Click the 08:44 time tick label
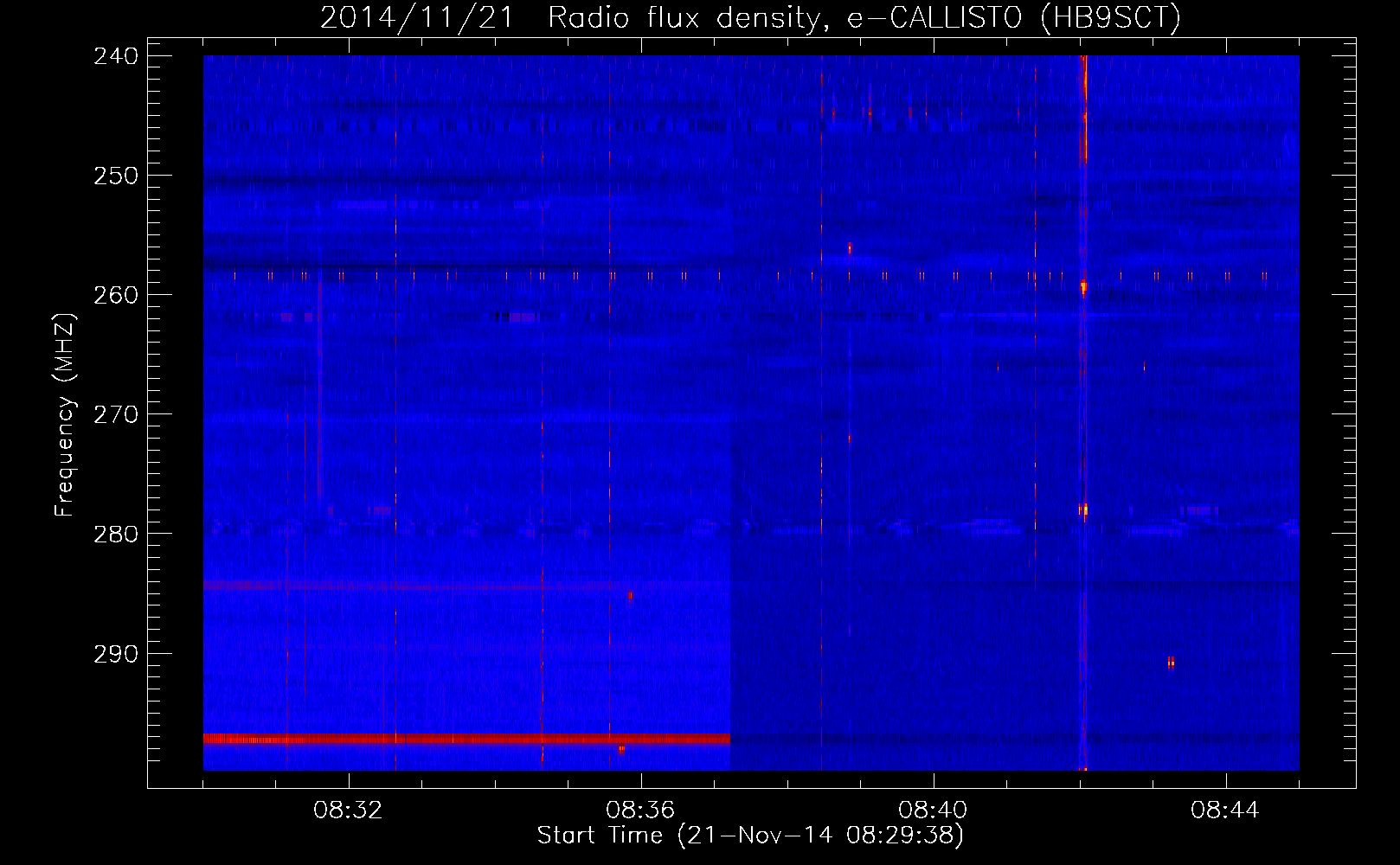Image resolution: width=1400 pixels, height=865 pixels. [x=1225, y=811]
